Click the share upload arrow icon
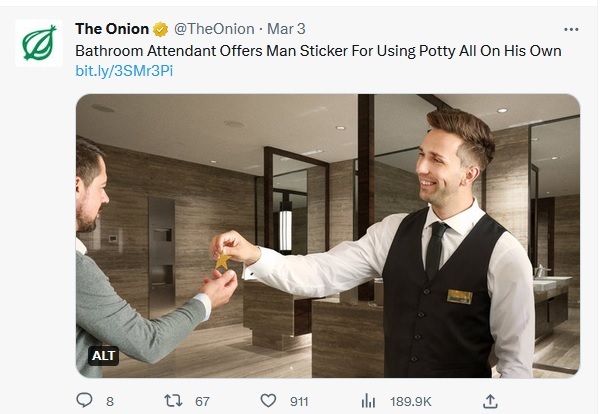 490,401
